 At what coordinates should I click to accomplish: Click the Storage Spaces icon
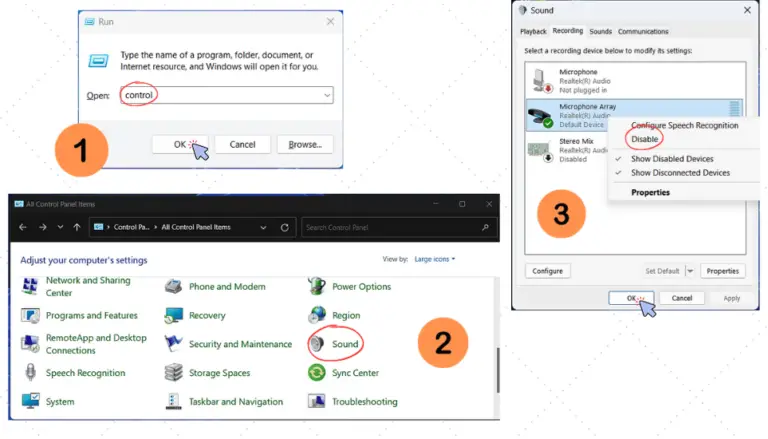point(173,372)
